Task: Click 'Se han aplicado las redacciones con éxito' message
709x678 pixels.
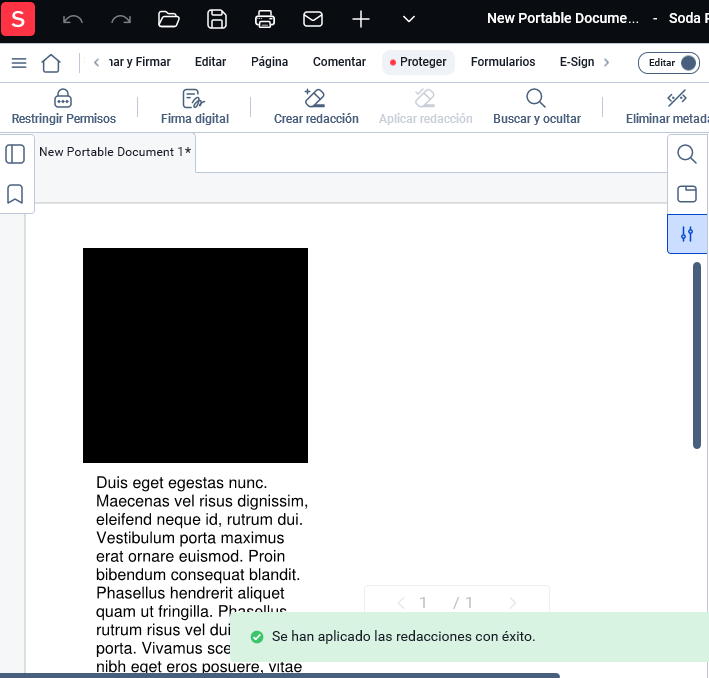Action: 403,636
